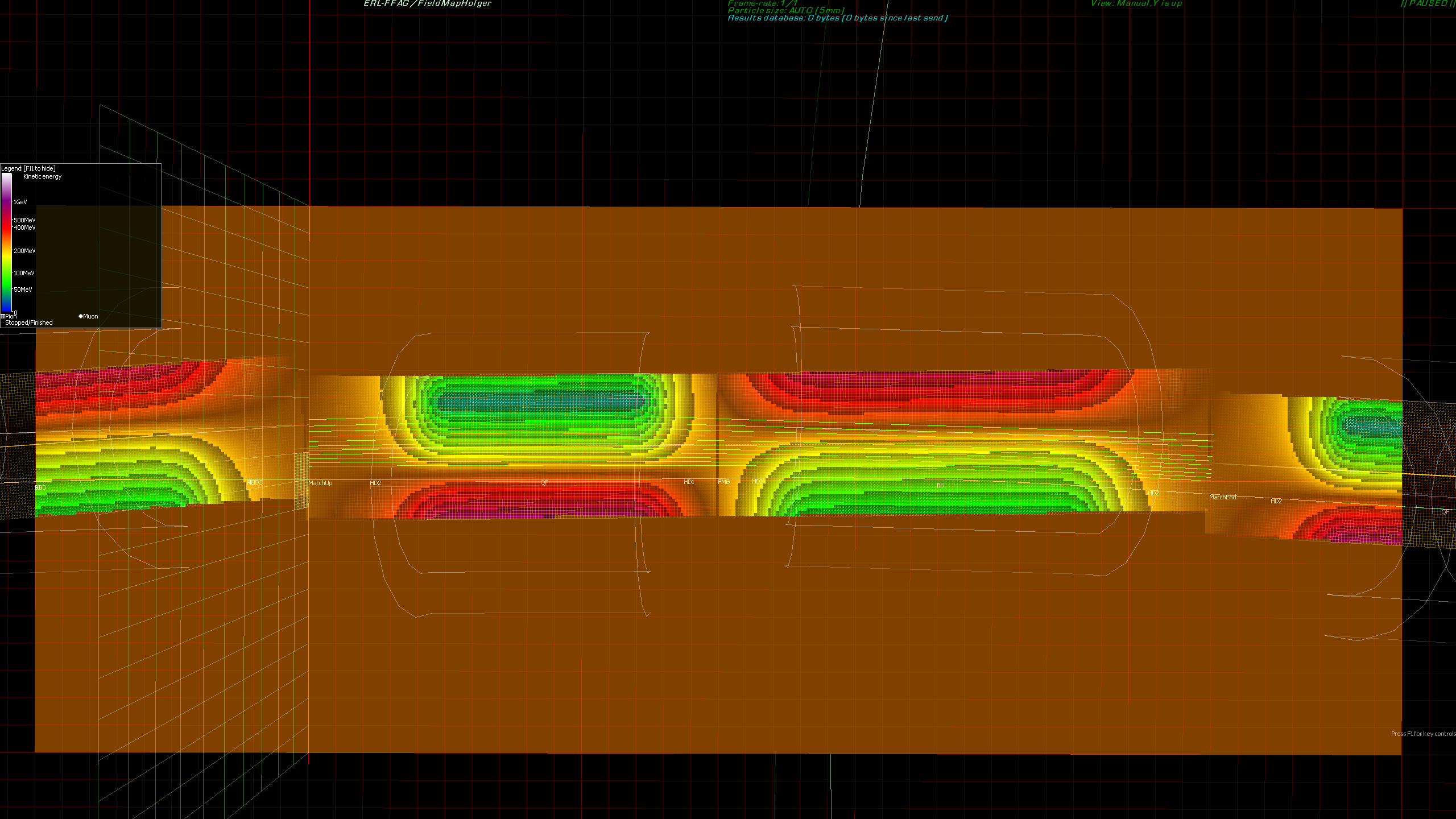Click the 200MeV label on legend scale
Viewport: 1456px width, 819px height.
coord(24,251)
